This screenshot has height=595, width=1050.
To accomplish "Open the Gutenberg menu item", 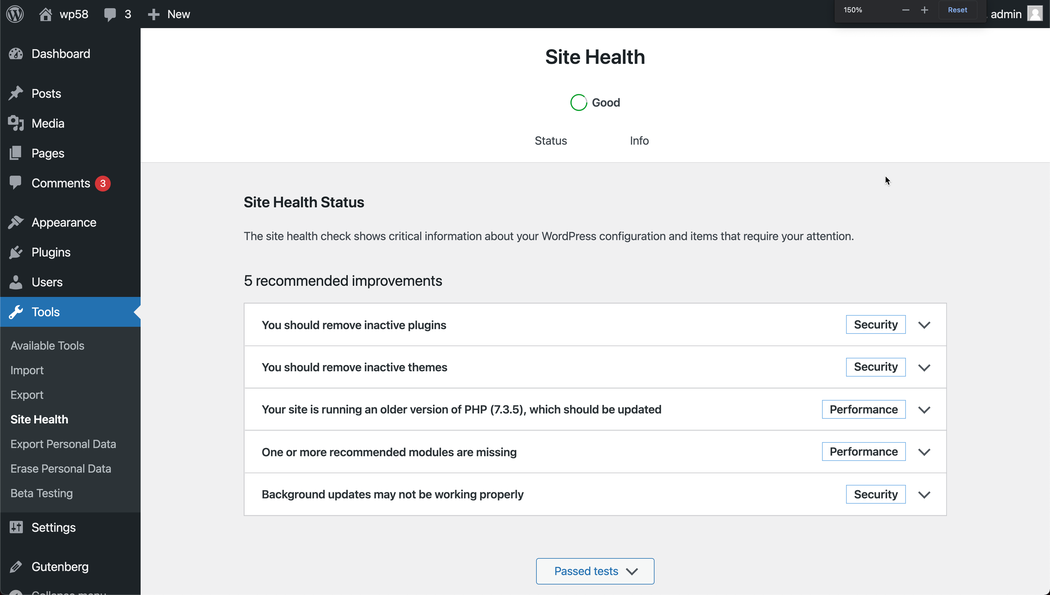I will (x=60, y=566).
